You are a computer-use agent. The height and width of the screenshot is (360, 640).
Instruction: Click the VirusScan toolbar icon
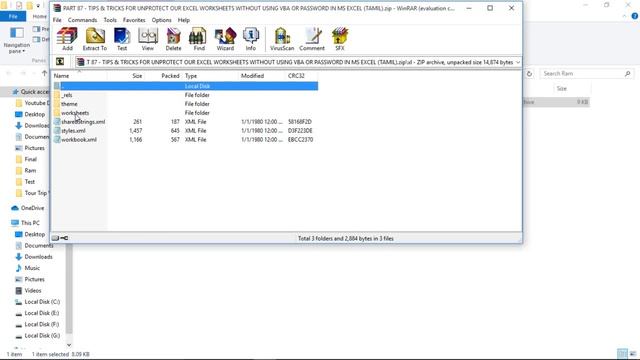click(x=282, y=39)
